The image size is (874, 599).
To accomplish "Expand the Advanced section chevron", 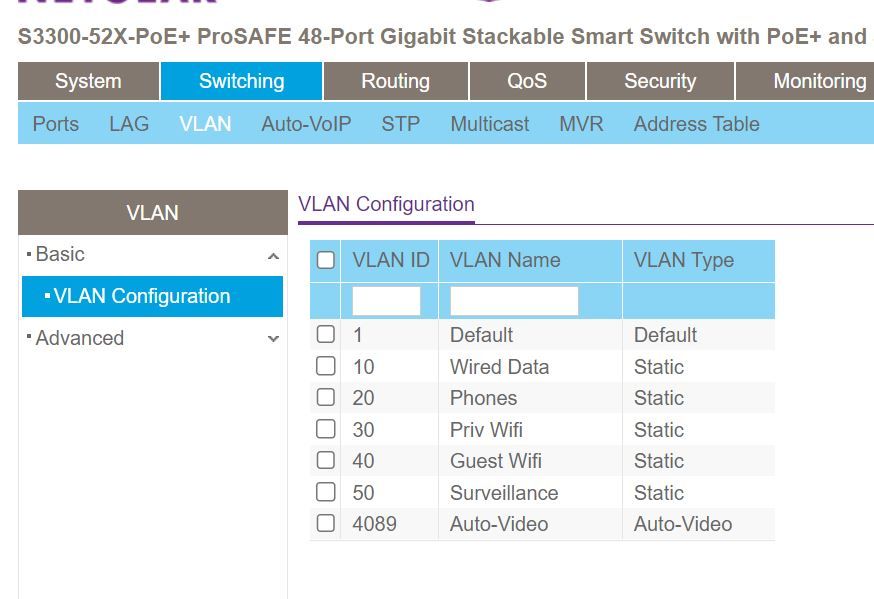I will tap(273, 339).
